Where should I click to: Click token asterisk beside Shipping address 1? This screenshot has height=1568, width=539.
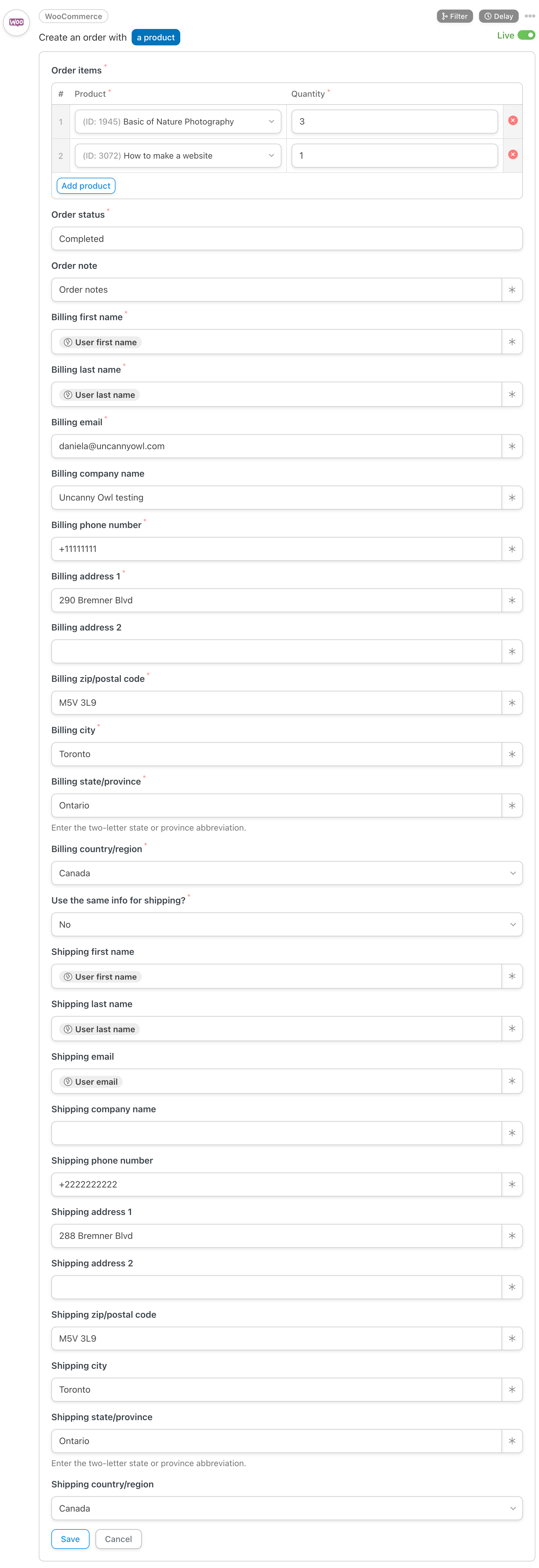point(512,1235)
